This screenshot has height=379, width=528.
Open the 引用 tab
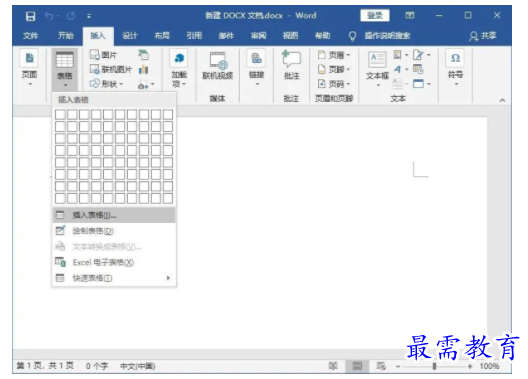pyautogui.click(x=194, y=36)
